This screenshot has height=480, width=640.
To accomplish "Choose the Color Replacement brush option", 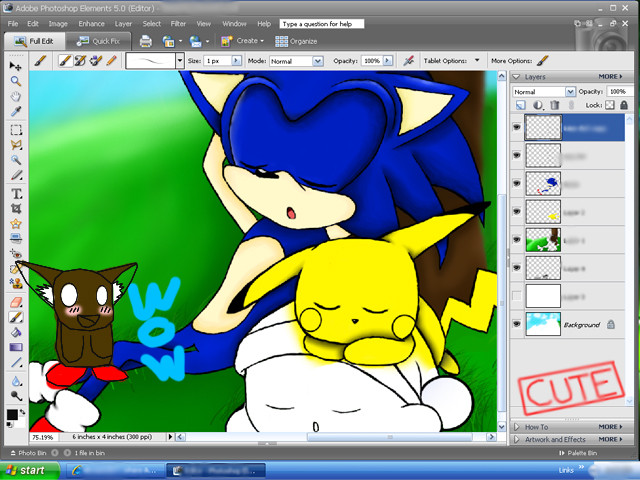I will point(96,61).
